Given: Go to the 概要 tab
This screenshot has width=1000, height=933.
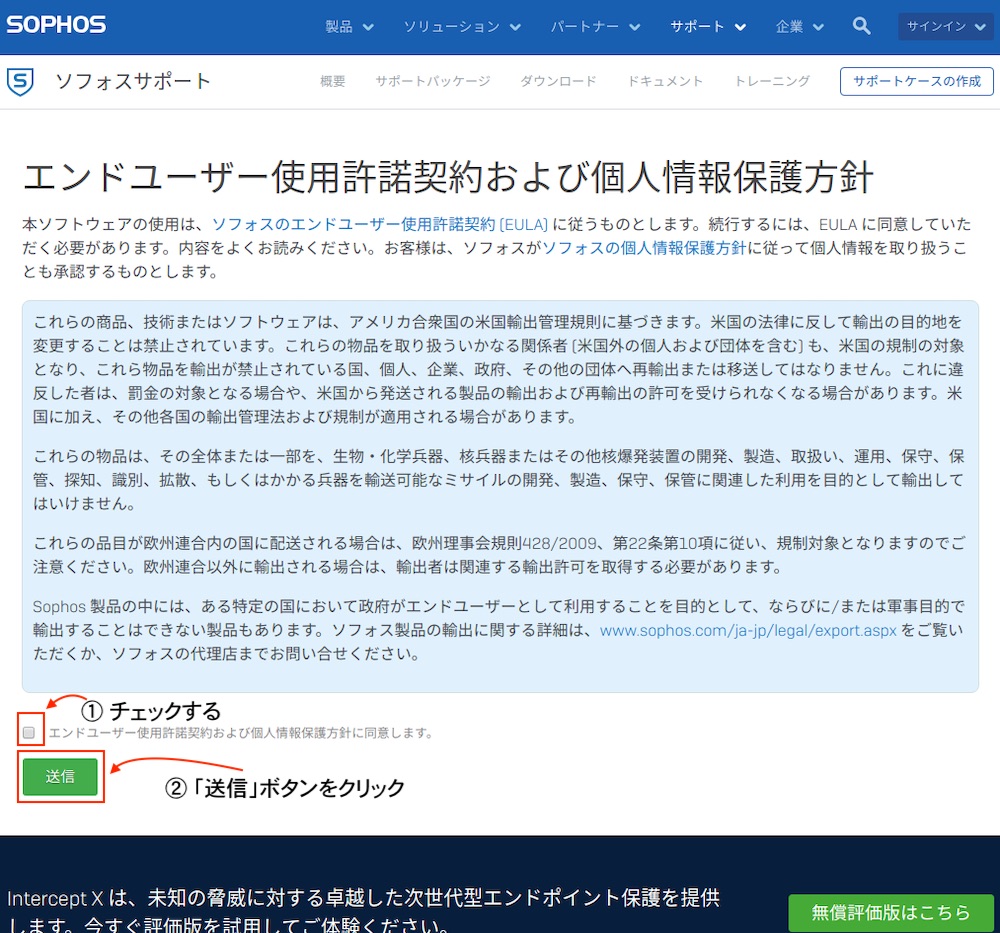Looking at the screenshot, I should [332, 81].
